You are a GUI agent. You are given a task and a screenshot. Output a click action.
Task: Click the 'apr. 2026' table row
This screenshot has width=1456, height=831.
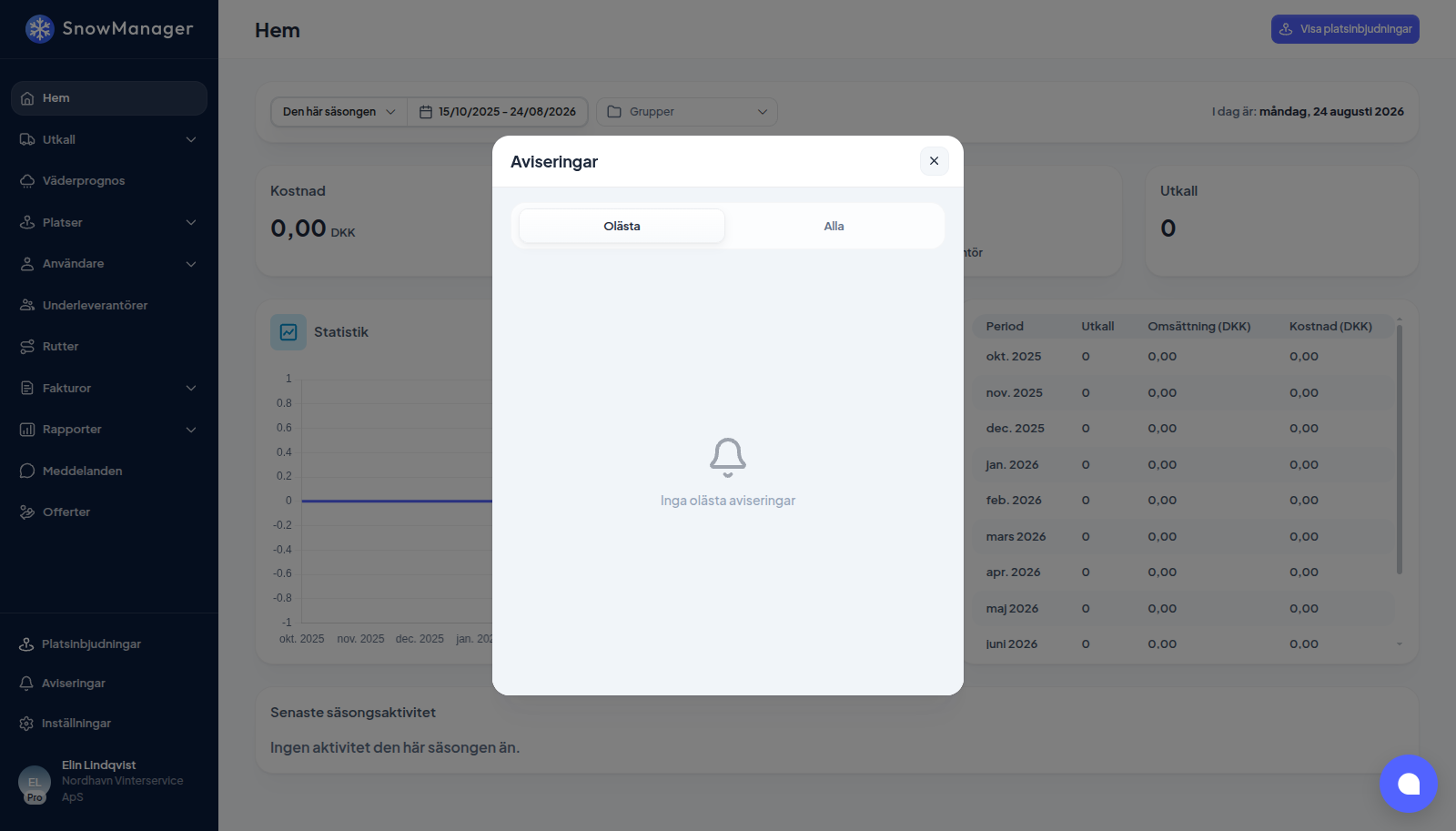point(1183,573)
